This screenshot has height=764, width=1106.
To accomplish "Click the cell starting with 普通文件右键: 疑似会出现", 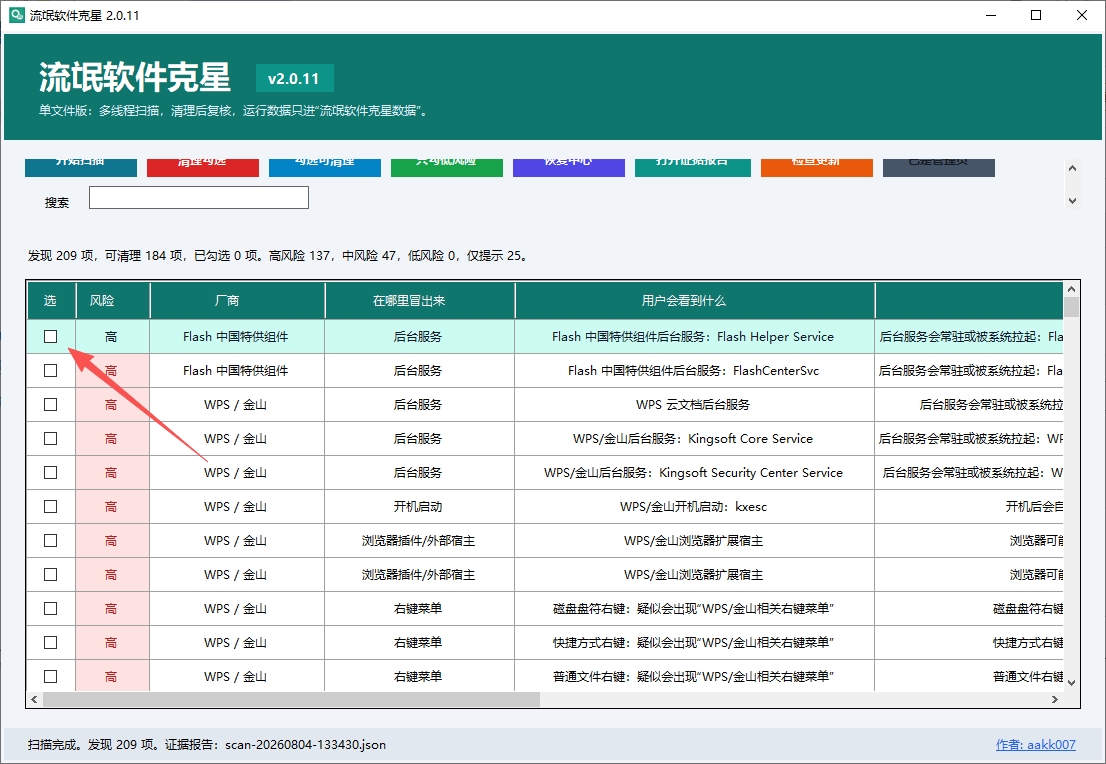I will pos(695,677).
